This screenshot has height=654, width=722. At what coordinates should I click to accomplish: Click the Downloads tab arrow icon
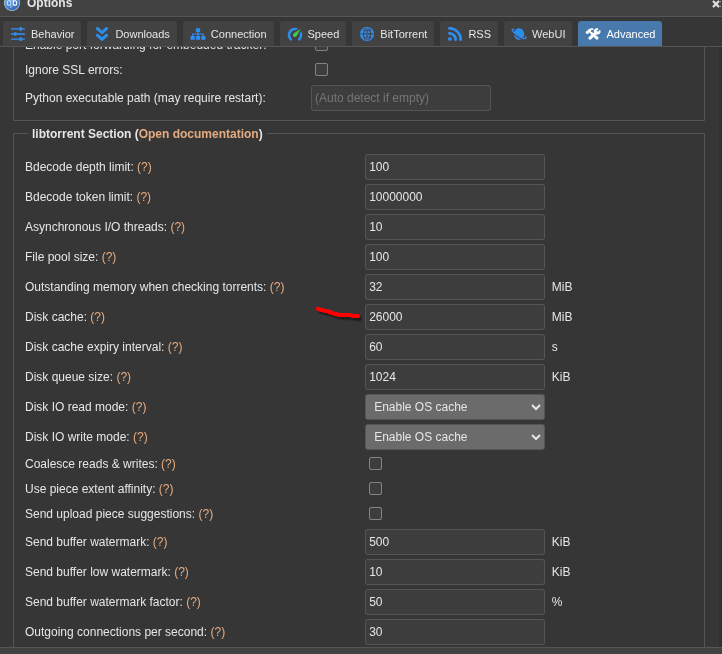click(x=102, y=34)
